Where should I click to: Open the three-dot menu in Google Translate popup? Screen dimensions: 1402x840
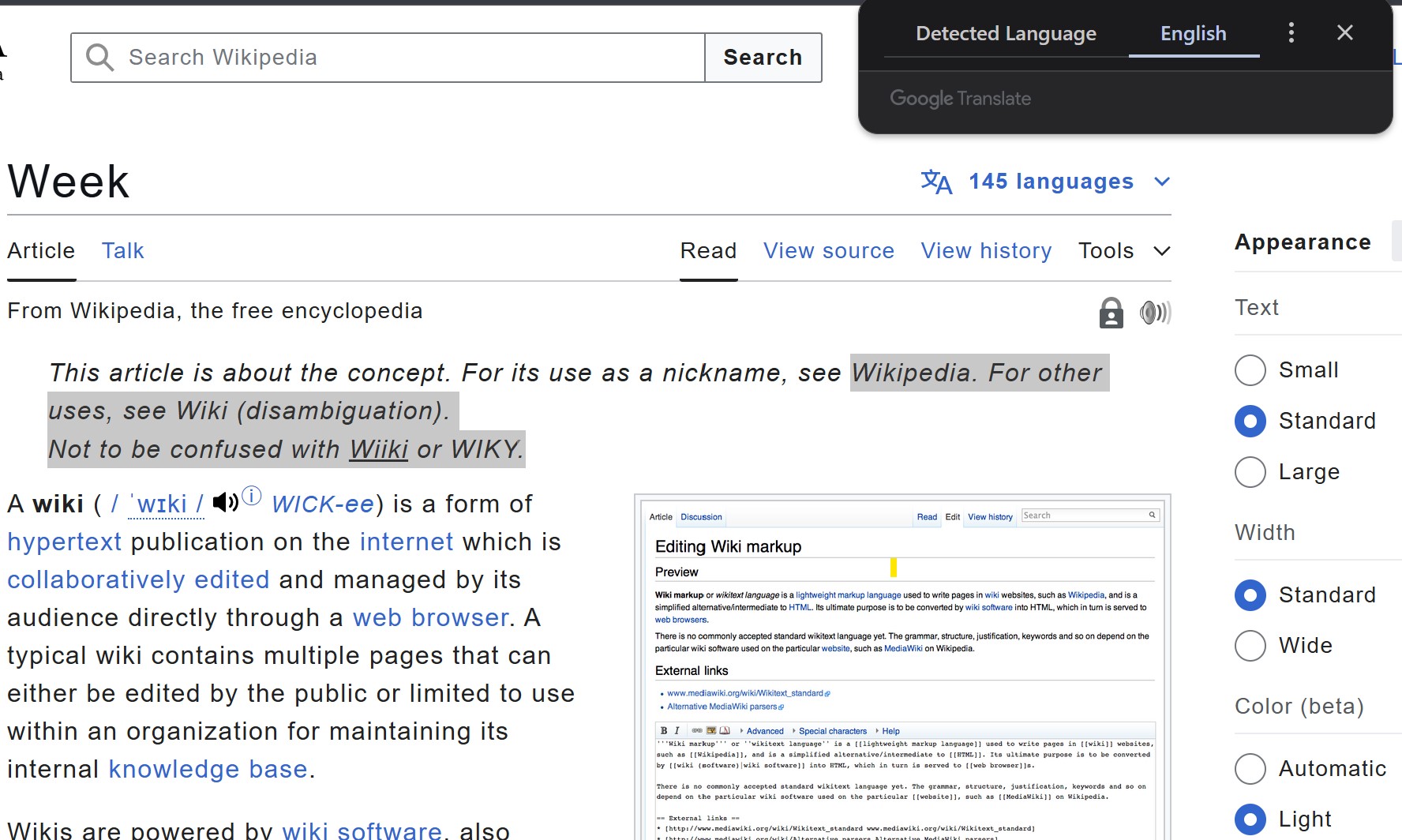pyautogui.click(x=1291, y=32)
